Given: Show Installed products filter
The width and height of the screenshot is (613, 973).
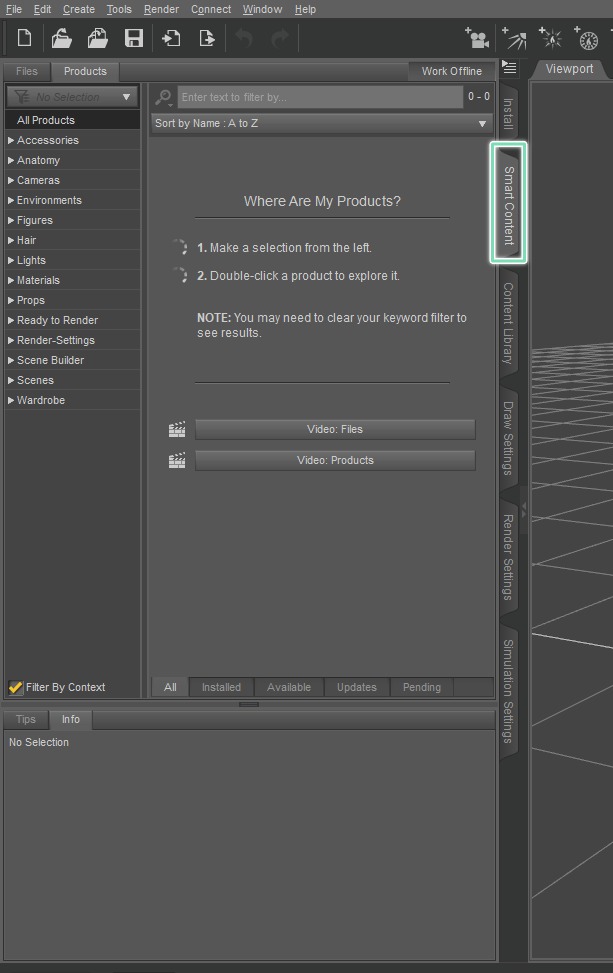Looking at the screenshot, I should pos(221,687).
